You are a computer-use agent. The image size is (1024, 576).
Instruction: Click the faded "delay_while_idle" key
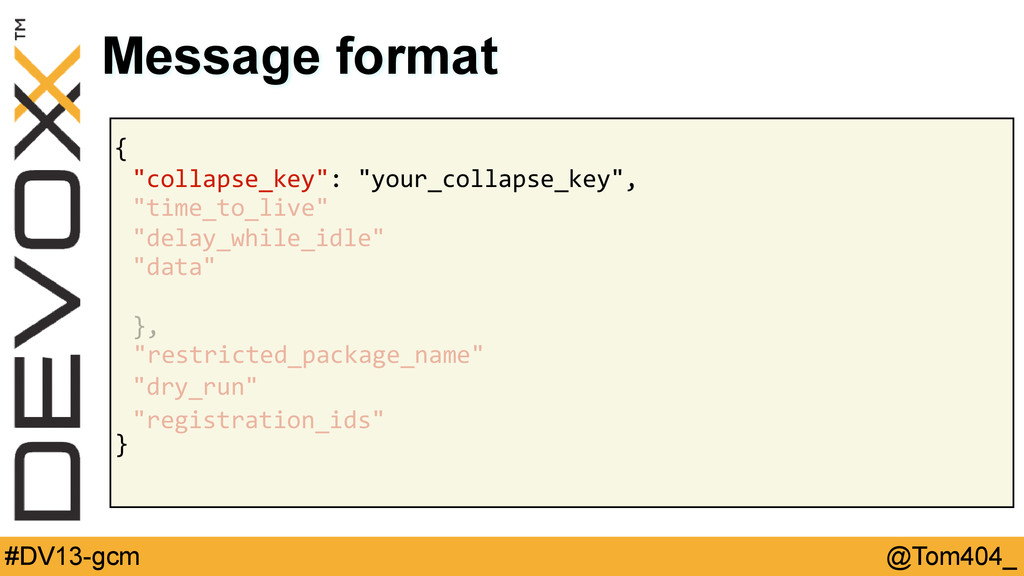tap(258, 238)
